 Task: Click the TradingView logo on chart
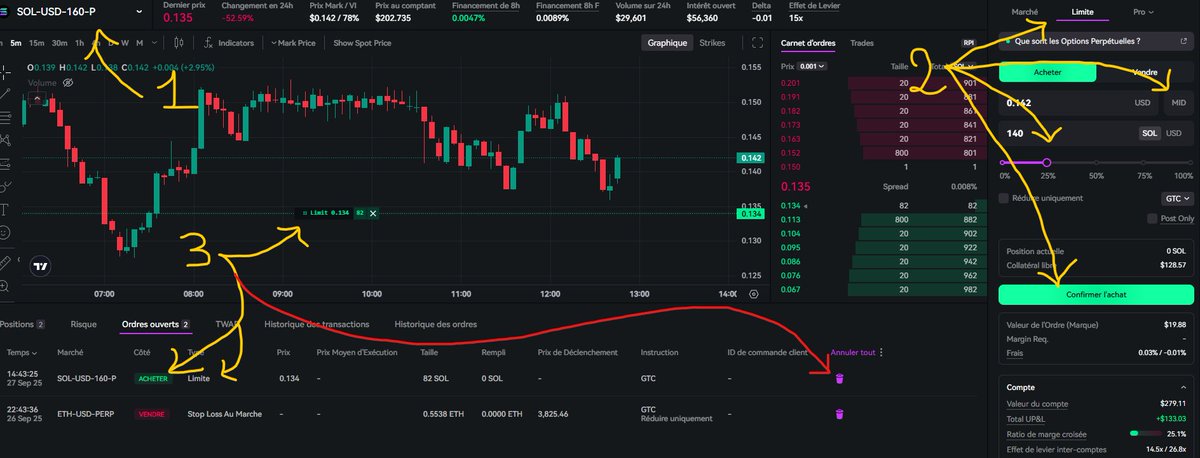point(39,267)
